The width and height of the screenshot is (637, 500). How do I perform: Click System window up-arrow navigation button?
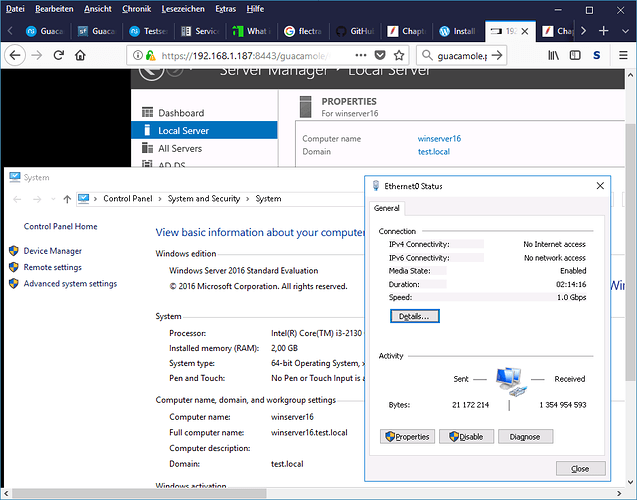67,199
